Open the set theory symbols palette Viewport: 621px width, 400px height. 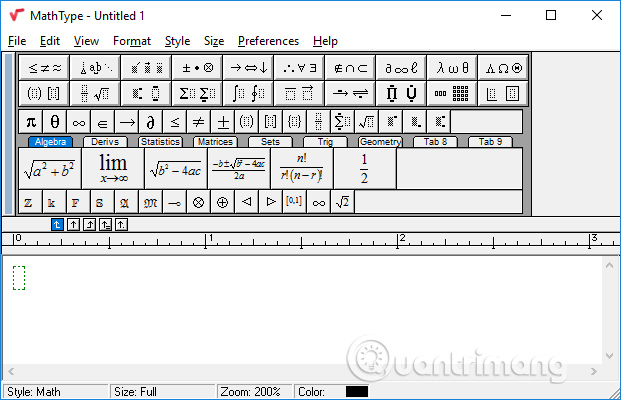coord(351,68)
